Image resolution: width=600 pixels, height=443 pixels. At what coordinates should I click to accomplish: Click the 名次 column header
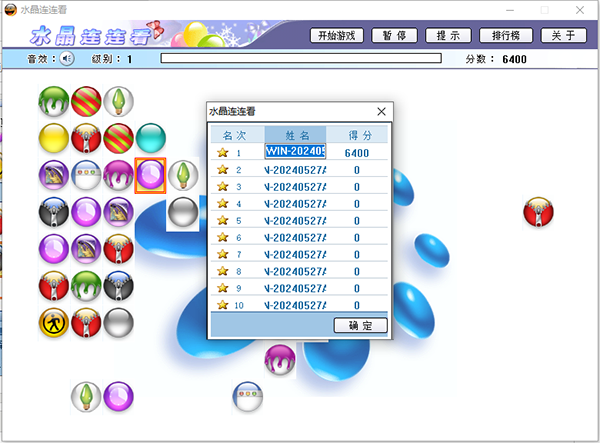[x=237, y=135]
